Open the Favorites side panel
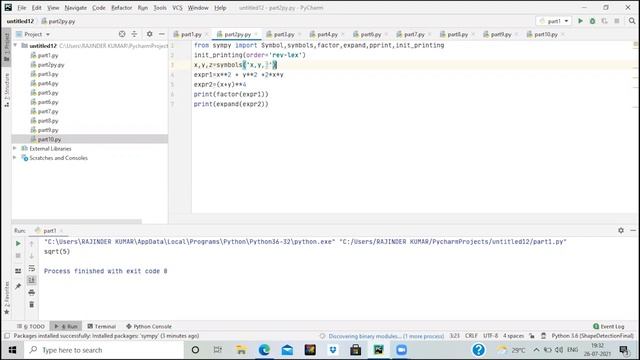640x360 pixels. pyautogui.click(x=7, y=298)
